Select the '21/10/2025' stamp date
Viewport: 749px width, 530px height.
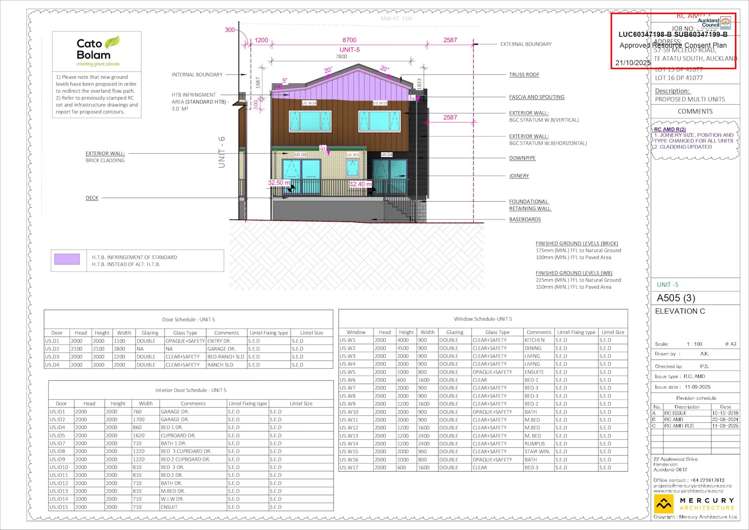[x=633, y=63]
